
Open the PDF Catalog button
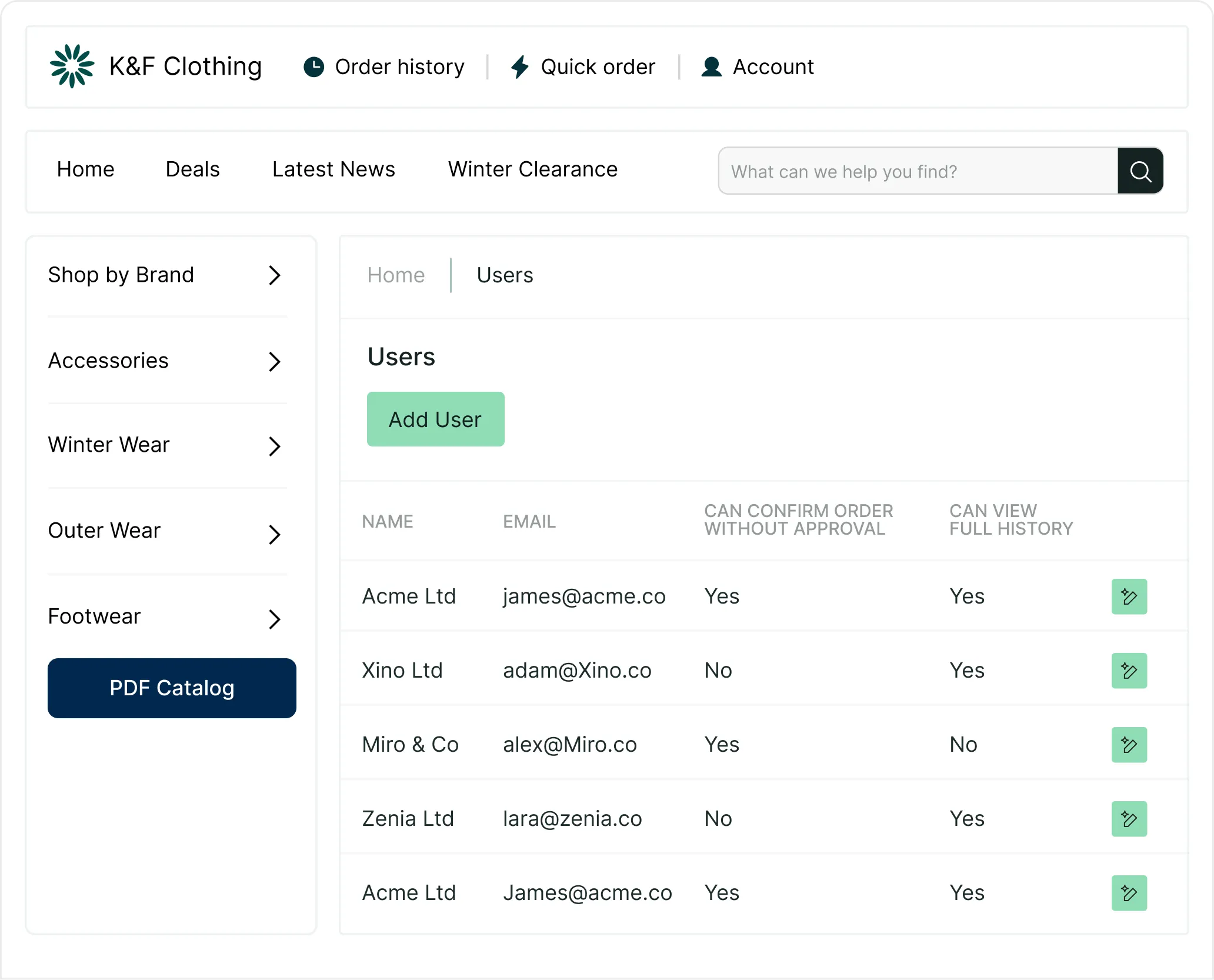pos(172,688)
